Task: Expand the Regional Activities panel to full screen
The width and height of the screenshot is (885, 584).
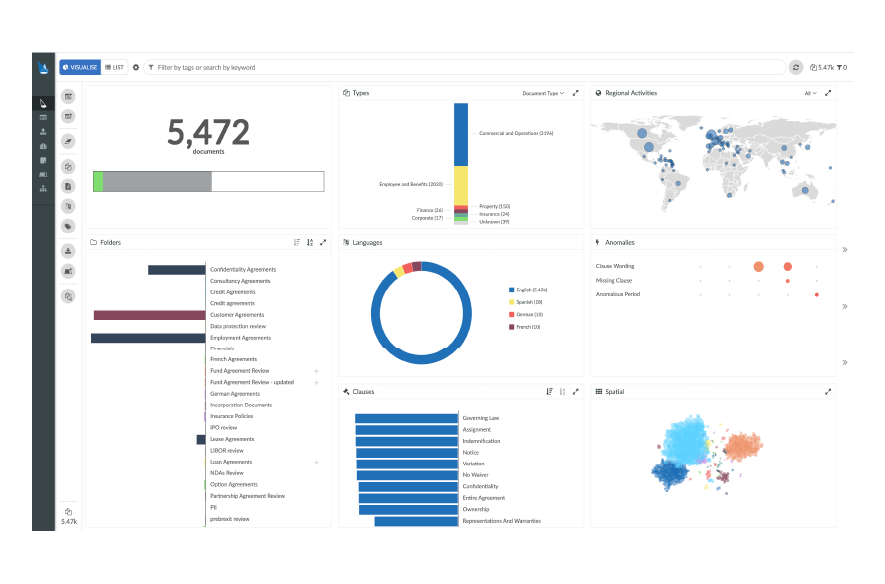Action: click(x=828, y=93)
